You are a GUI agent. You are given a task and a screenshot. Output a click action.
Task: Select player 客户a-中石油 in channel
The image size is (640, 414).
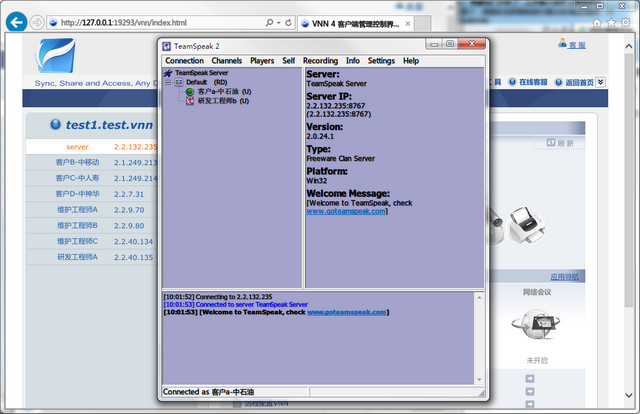(224, 91)
